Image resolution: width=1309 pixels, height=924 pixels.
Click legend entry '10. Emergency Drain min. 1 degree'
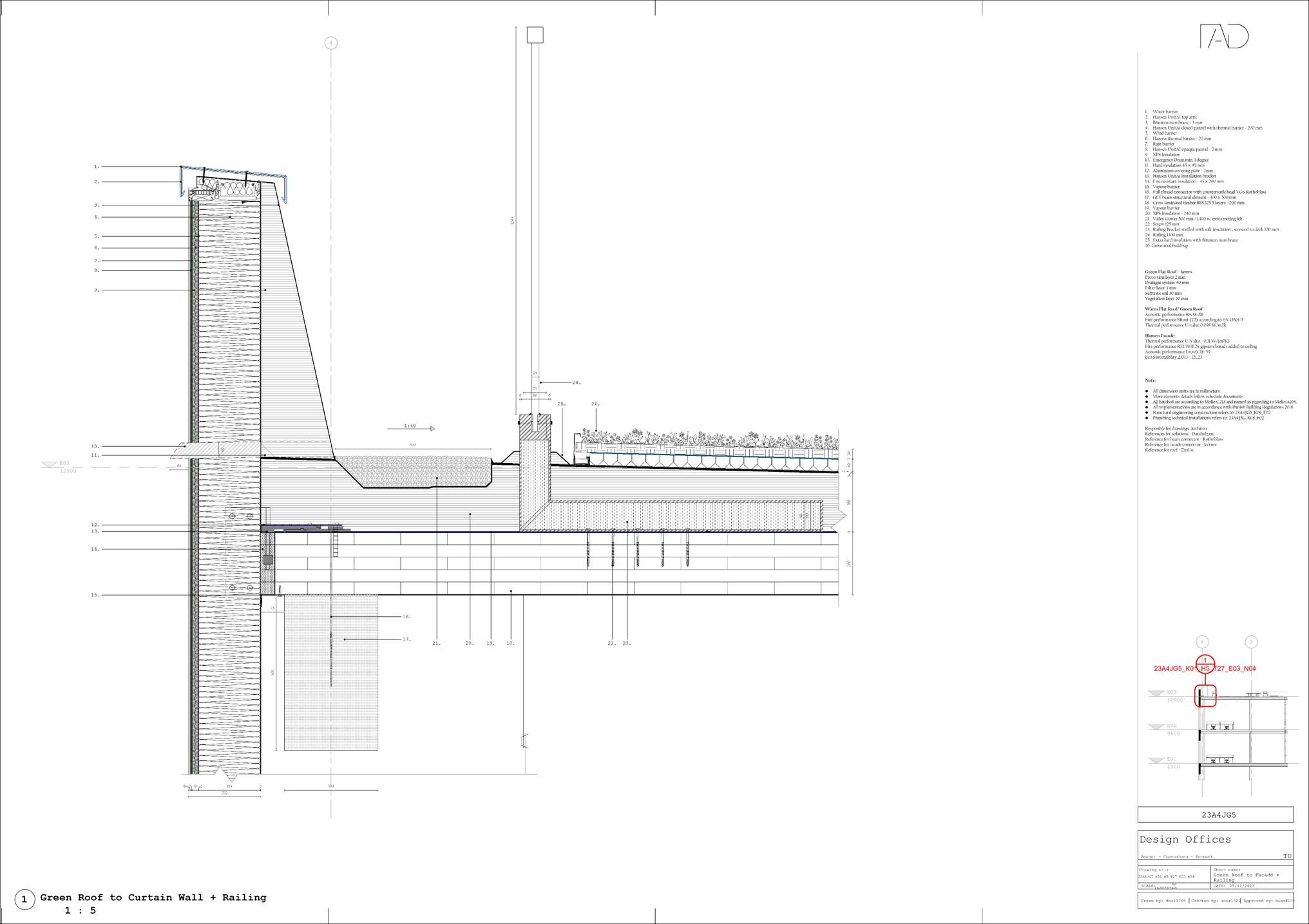(1176, 160)
